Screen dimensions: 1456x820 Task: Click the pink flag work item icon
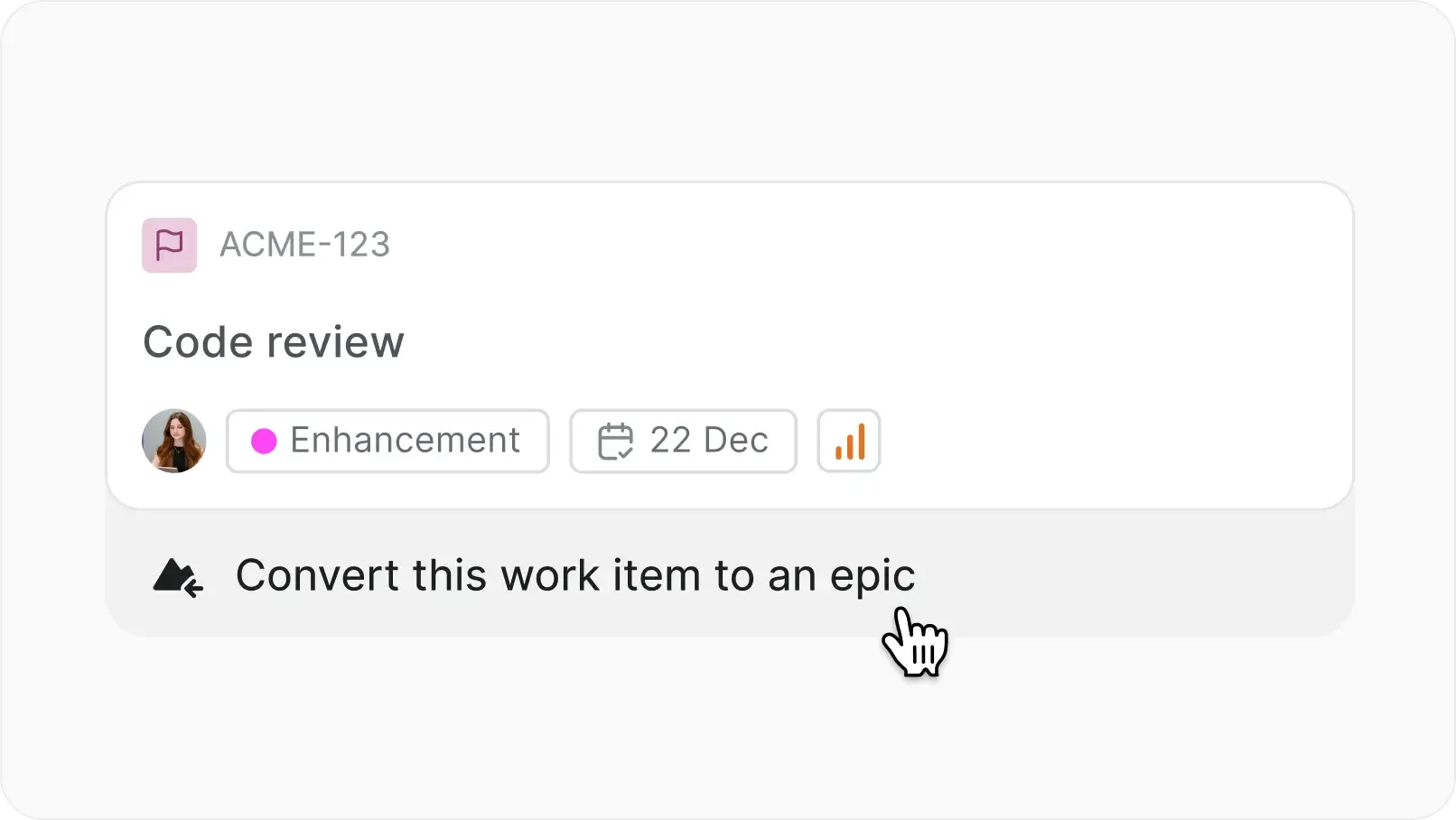point(168,245)
